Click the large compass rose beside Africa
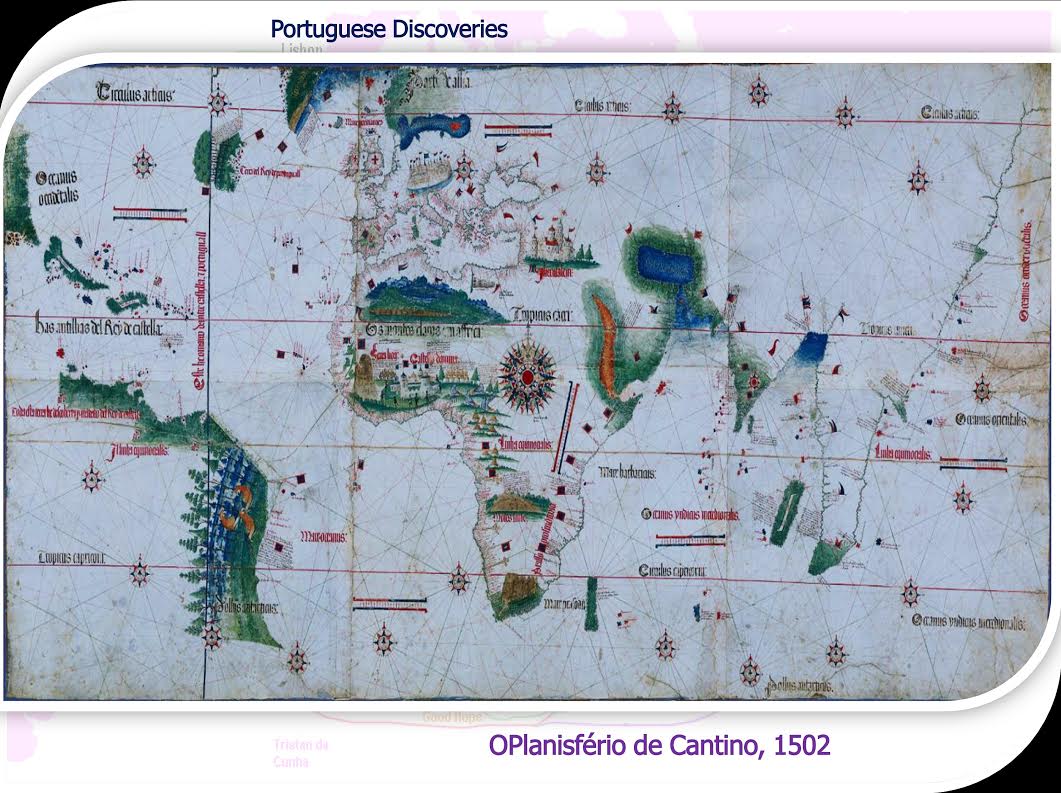 (x=527, y=377)
